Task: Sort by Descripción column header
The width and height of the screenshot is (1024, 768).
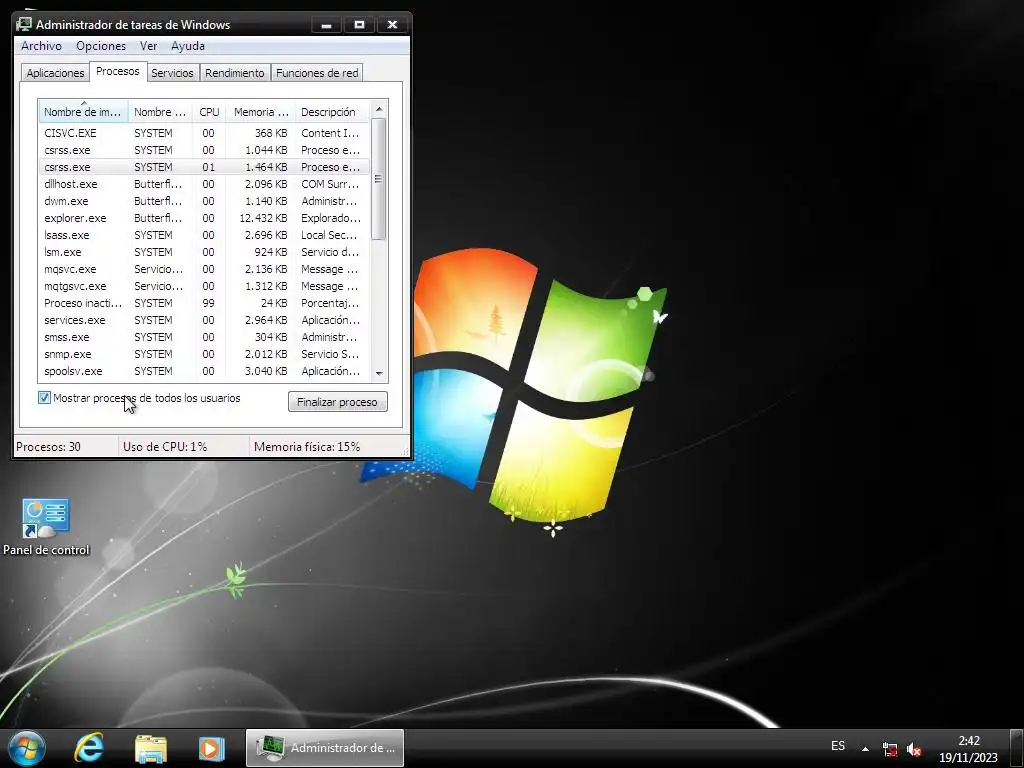Action: (x=332, y=112)
